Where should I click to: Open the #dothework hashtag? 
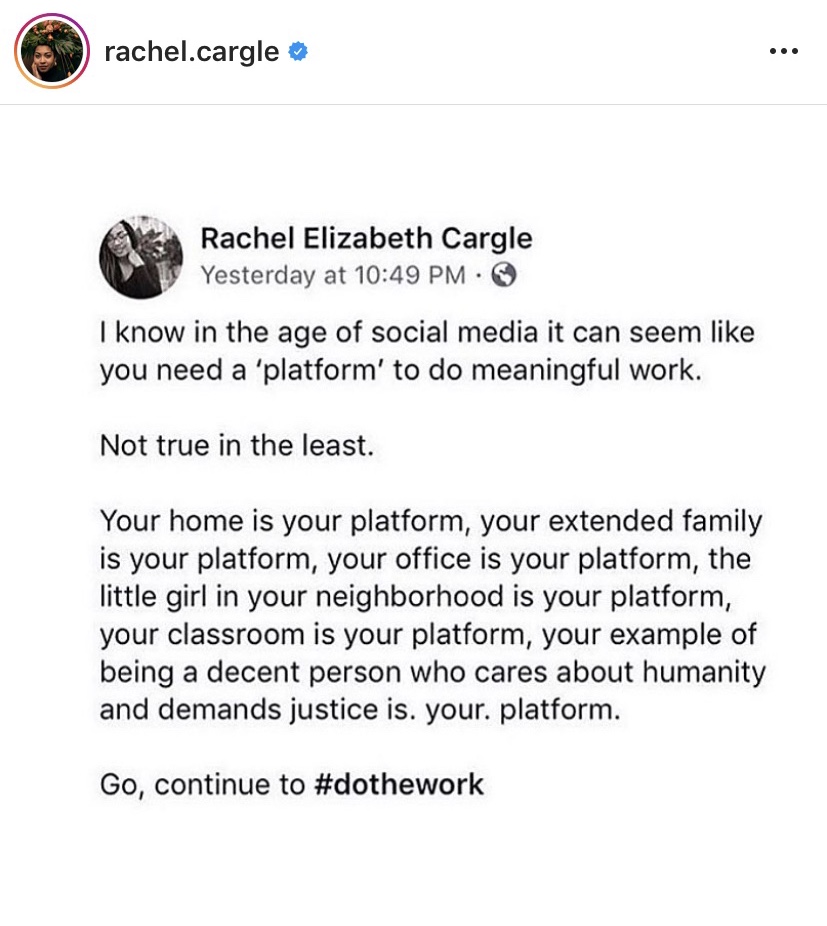pos(398,784)
